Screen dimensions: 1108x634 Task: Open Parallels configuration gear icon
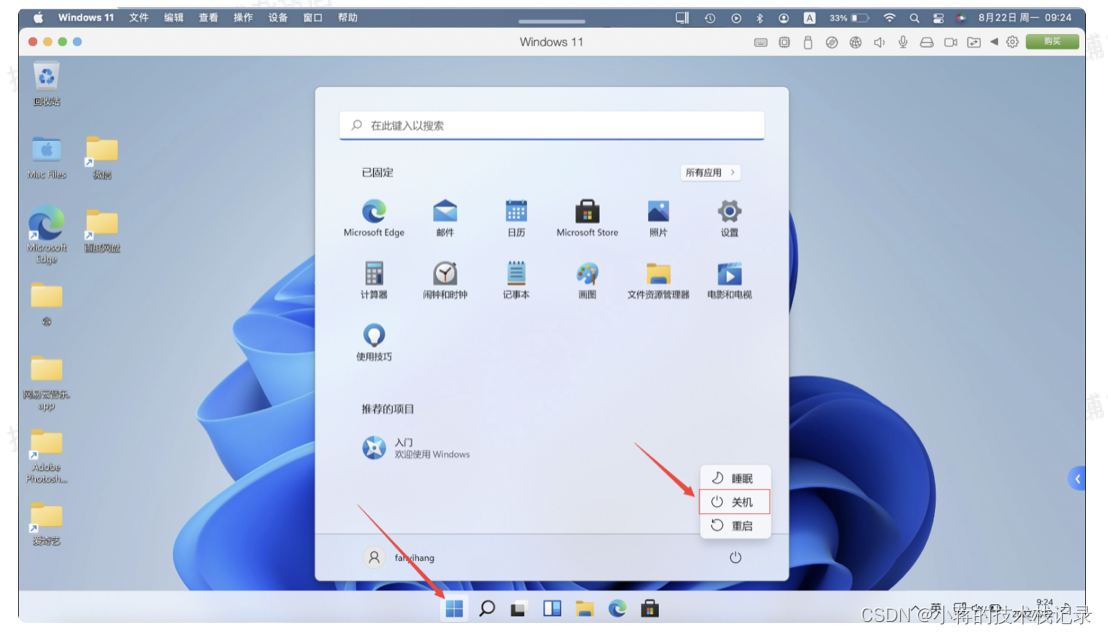click(x=1013, y=42)
